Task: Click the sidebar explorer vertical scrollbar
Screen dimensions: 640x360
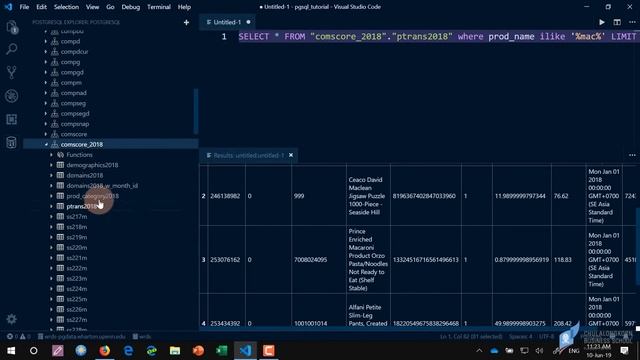Action: click(196, 111)
